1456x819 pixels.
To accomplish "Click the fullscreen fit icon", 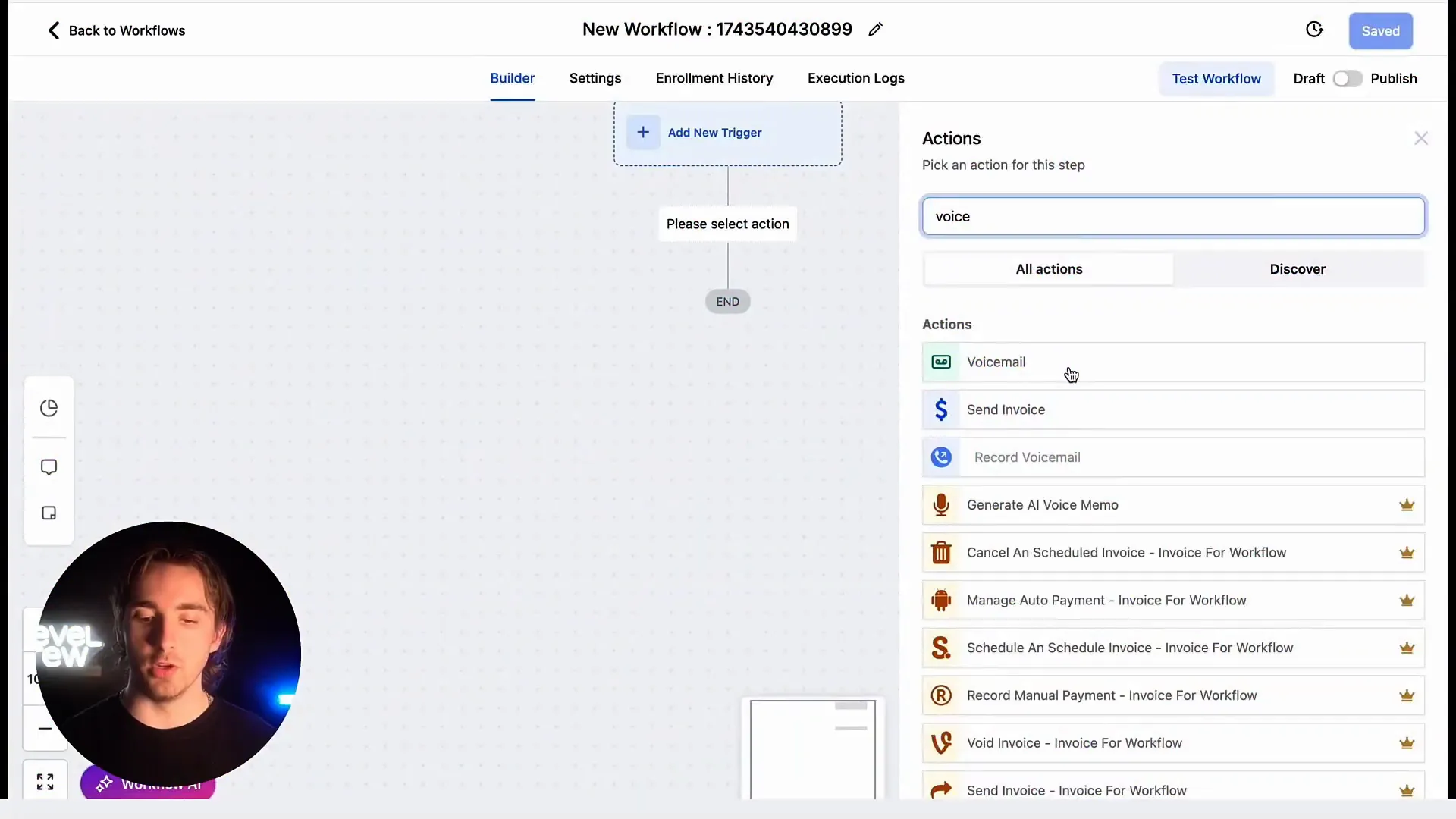I will click(45, 782).
